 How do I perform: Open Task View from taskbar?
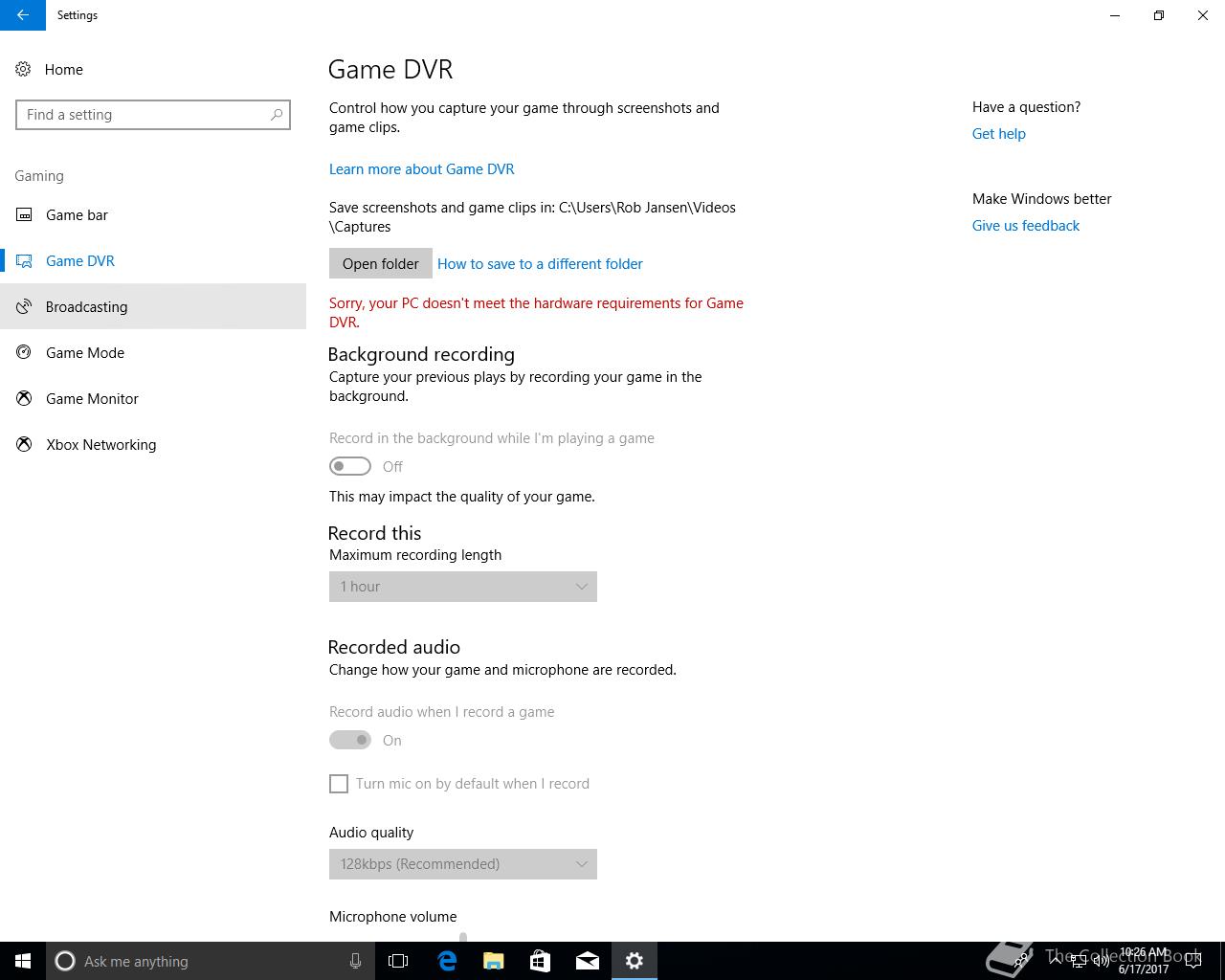pyautogui.click(x=398, y=961)
